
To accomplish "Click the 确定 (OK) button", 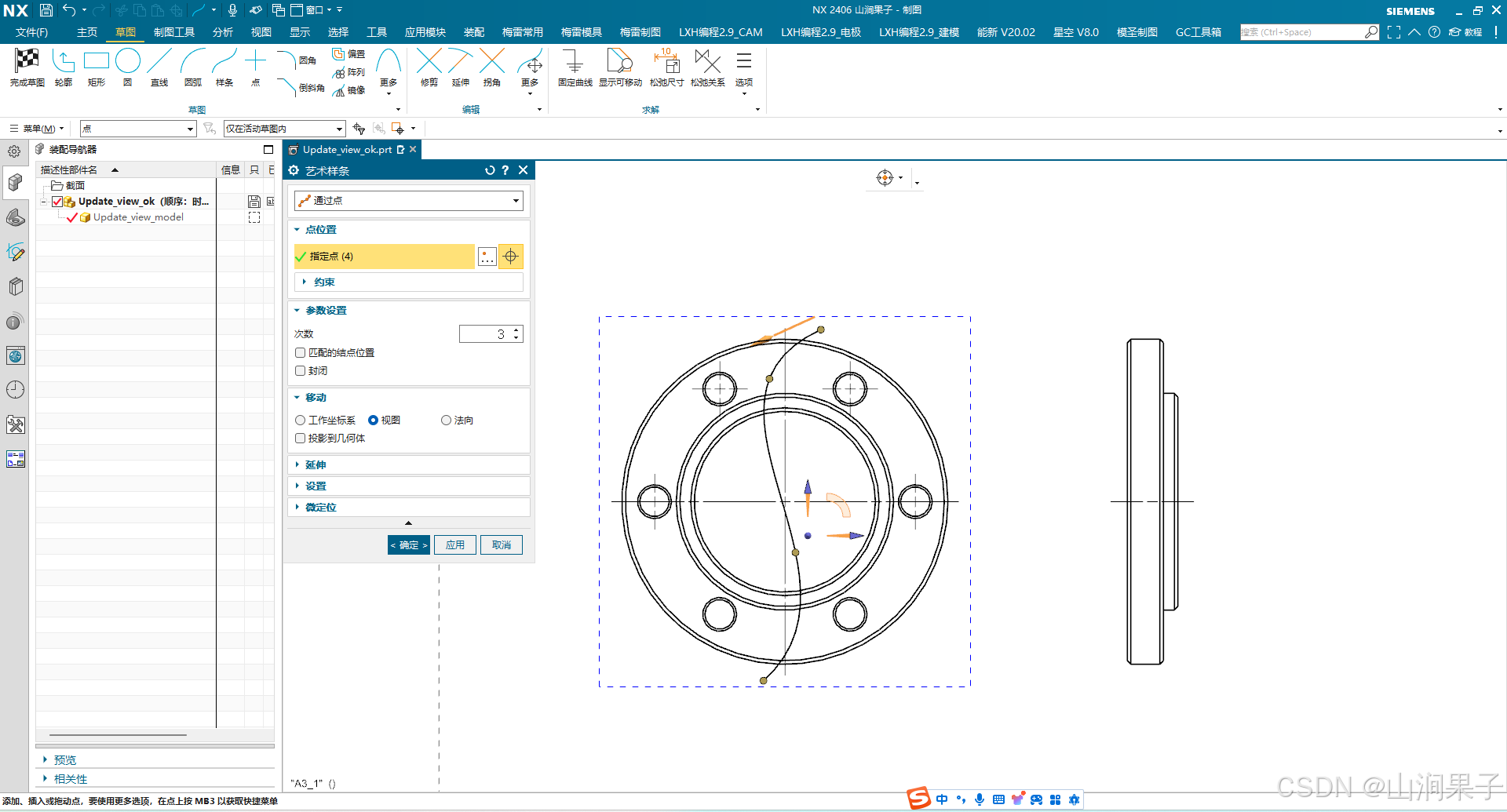I will pos(409,545).
